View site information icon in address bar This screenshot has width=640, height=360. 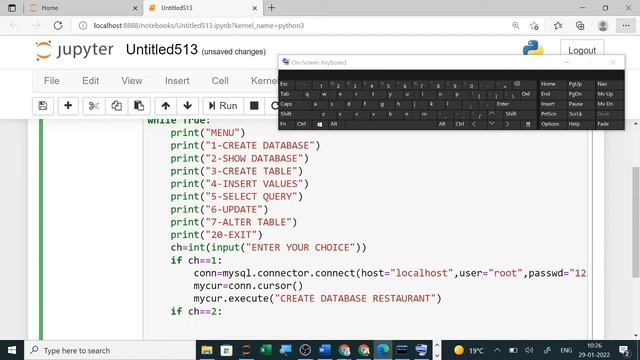coord(83,25)
